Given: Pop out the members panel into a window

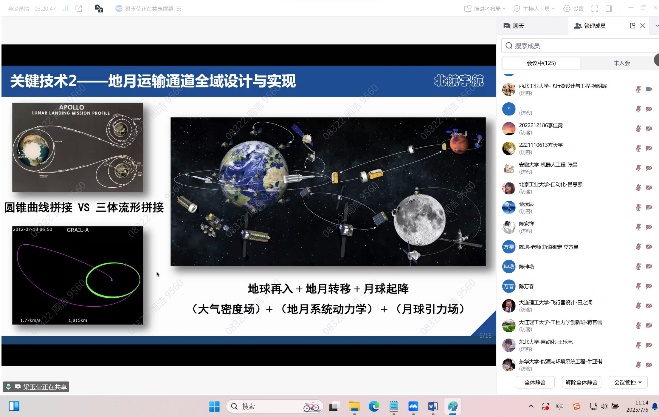Looking at the screenshot, I should (x=632, y=24).
